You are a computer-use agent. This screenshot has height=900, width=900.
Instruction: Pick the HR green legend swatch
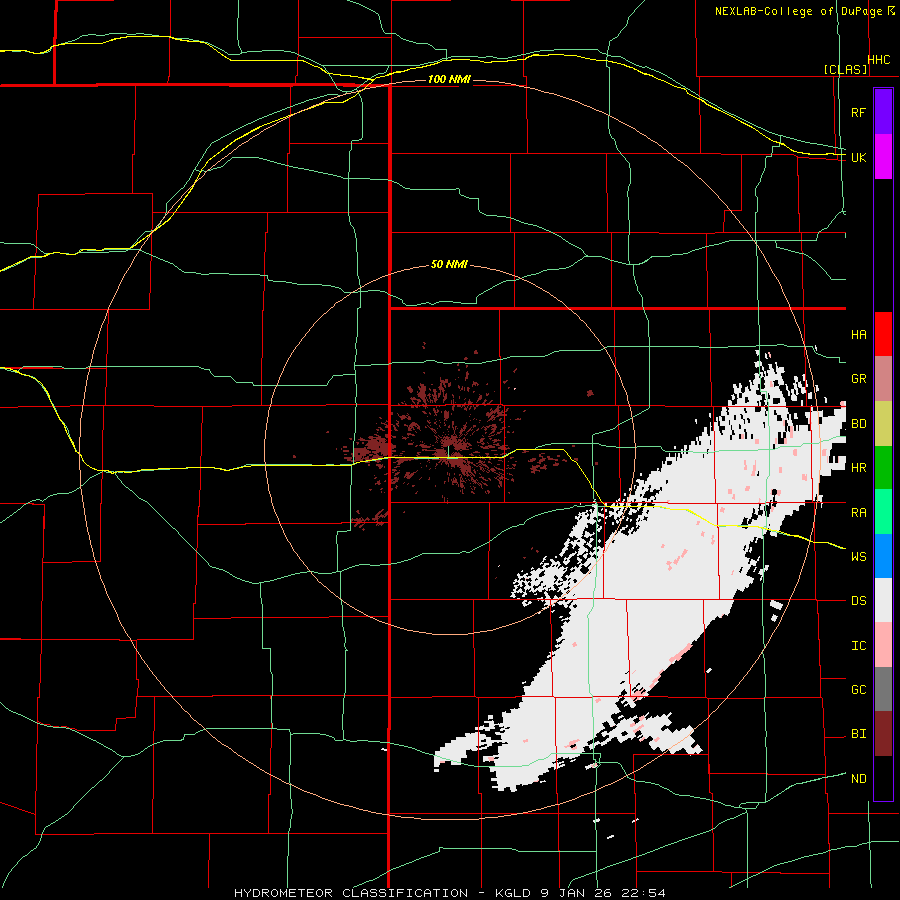point(883,467)
